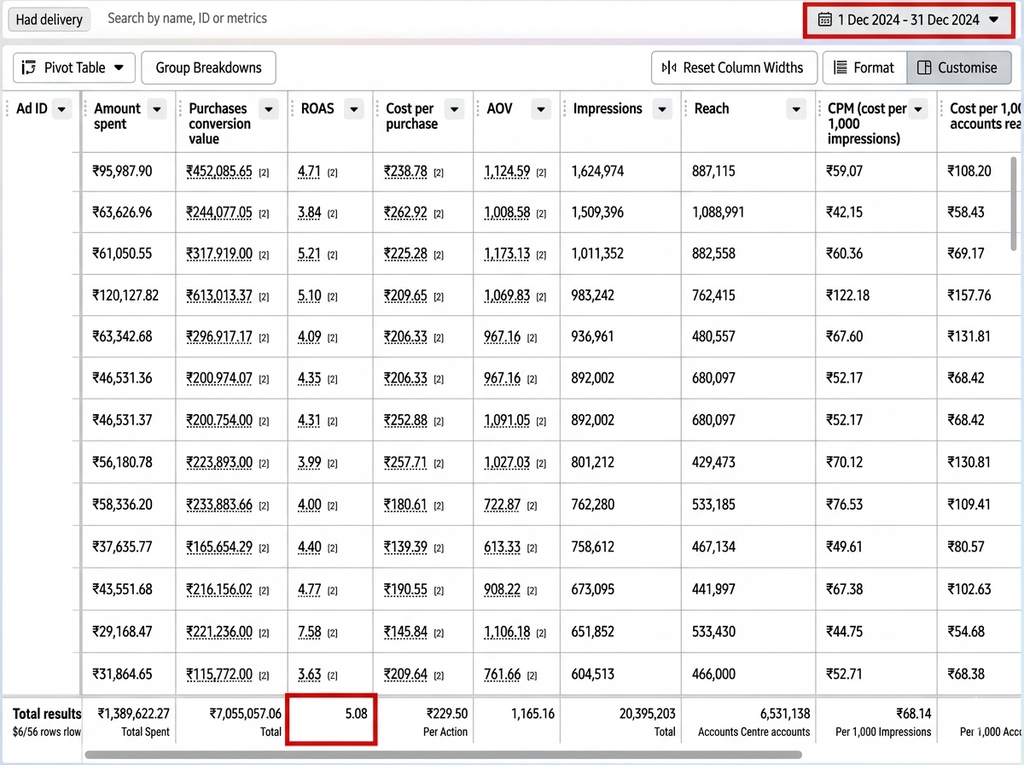The width and height of the screenshot is (1024, 765).
Task: Select the ₹68.14 total CPM value
Action: [914, 713]
